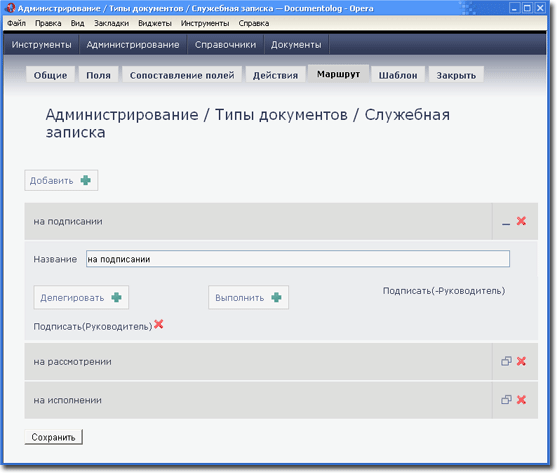The height and width of the screenshot is (473, 557).
Task: Remove the 'Подписать(Руководитель)' action
Action: point(158,324)
